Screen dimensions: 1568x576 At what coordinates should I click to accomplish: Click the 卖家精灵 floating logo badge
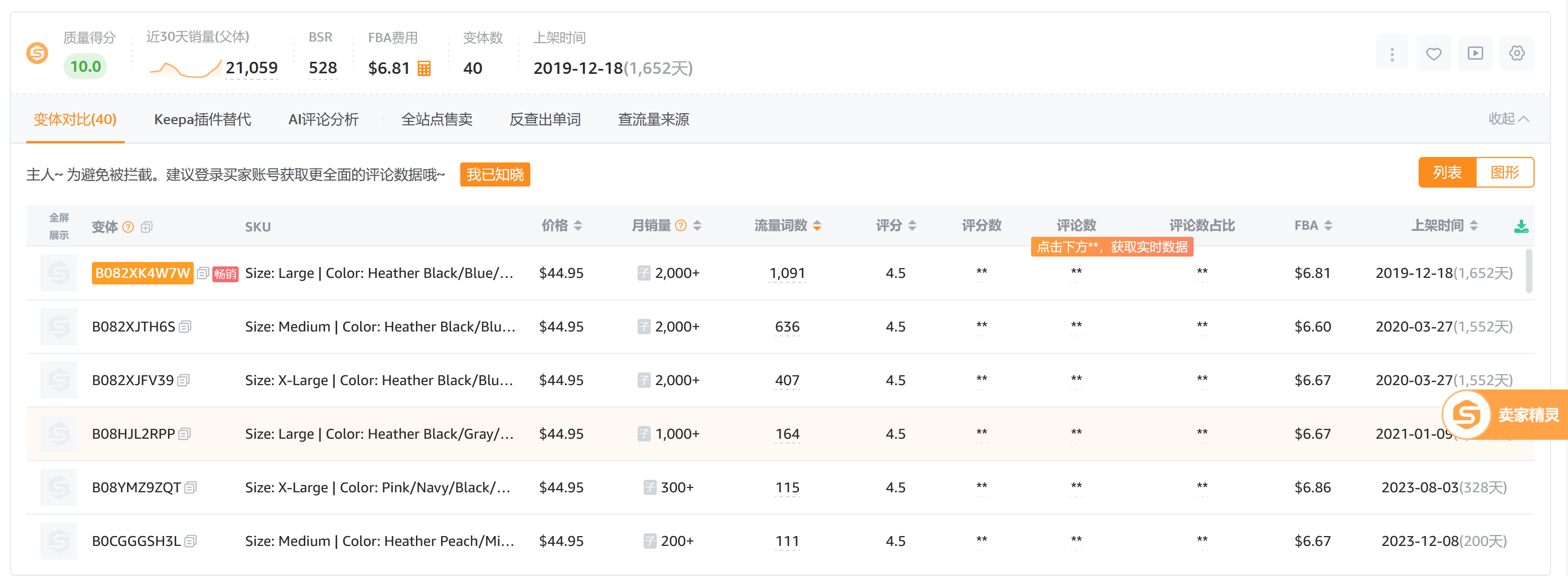tap(1467, 415)
